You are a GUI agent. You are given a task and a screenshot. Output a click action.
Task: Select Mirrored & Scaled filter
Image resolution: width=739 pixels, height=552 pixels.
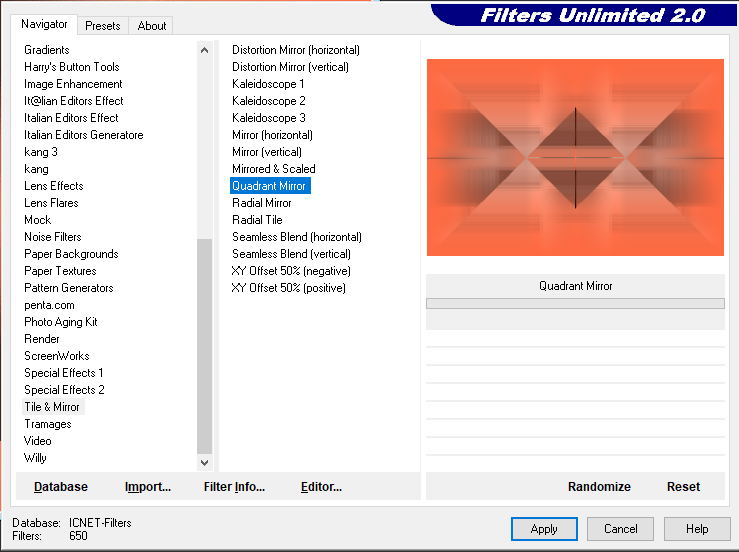click(x=274, y=169)
